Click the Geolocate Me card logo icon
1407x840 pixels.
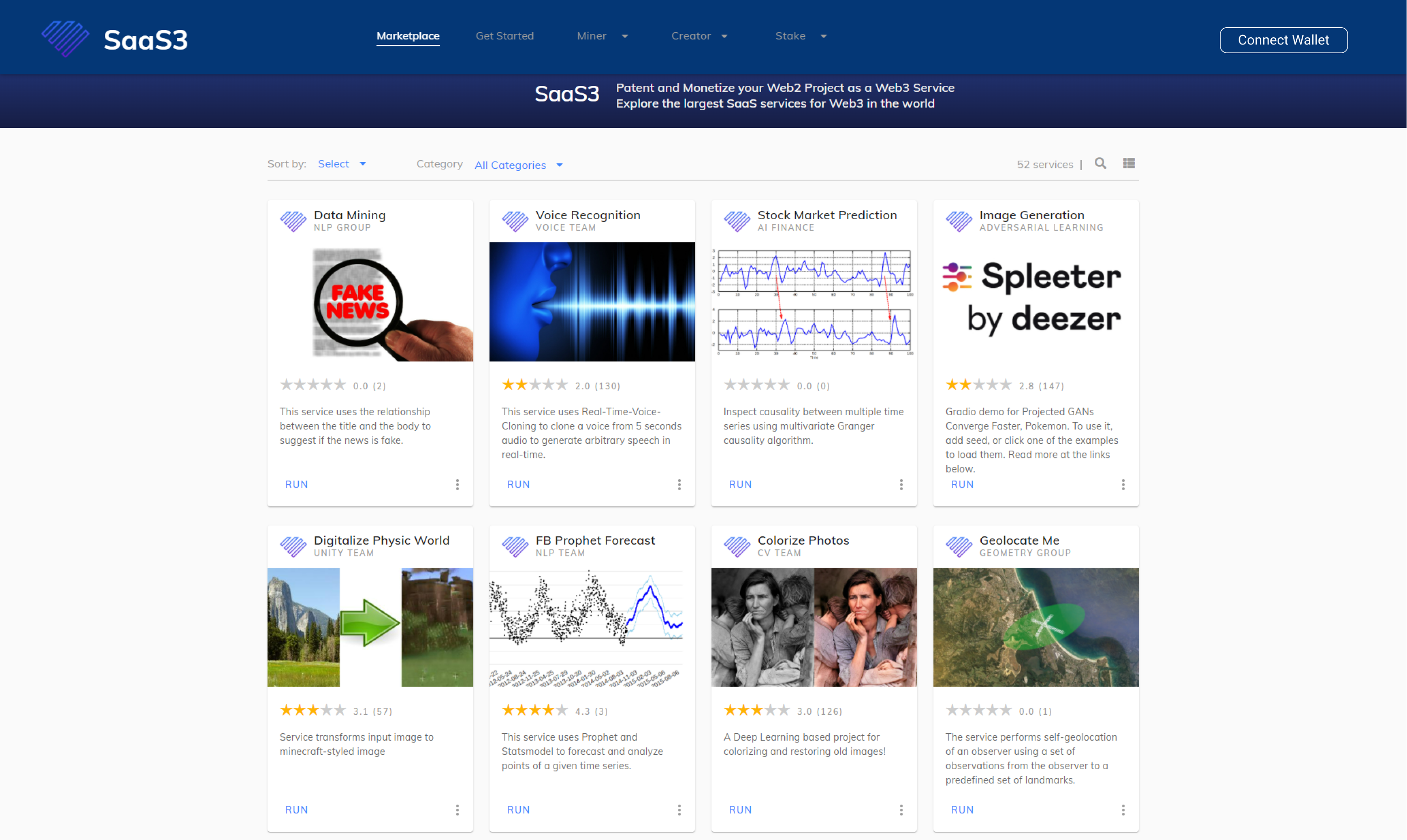click(x=959, y=546)
